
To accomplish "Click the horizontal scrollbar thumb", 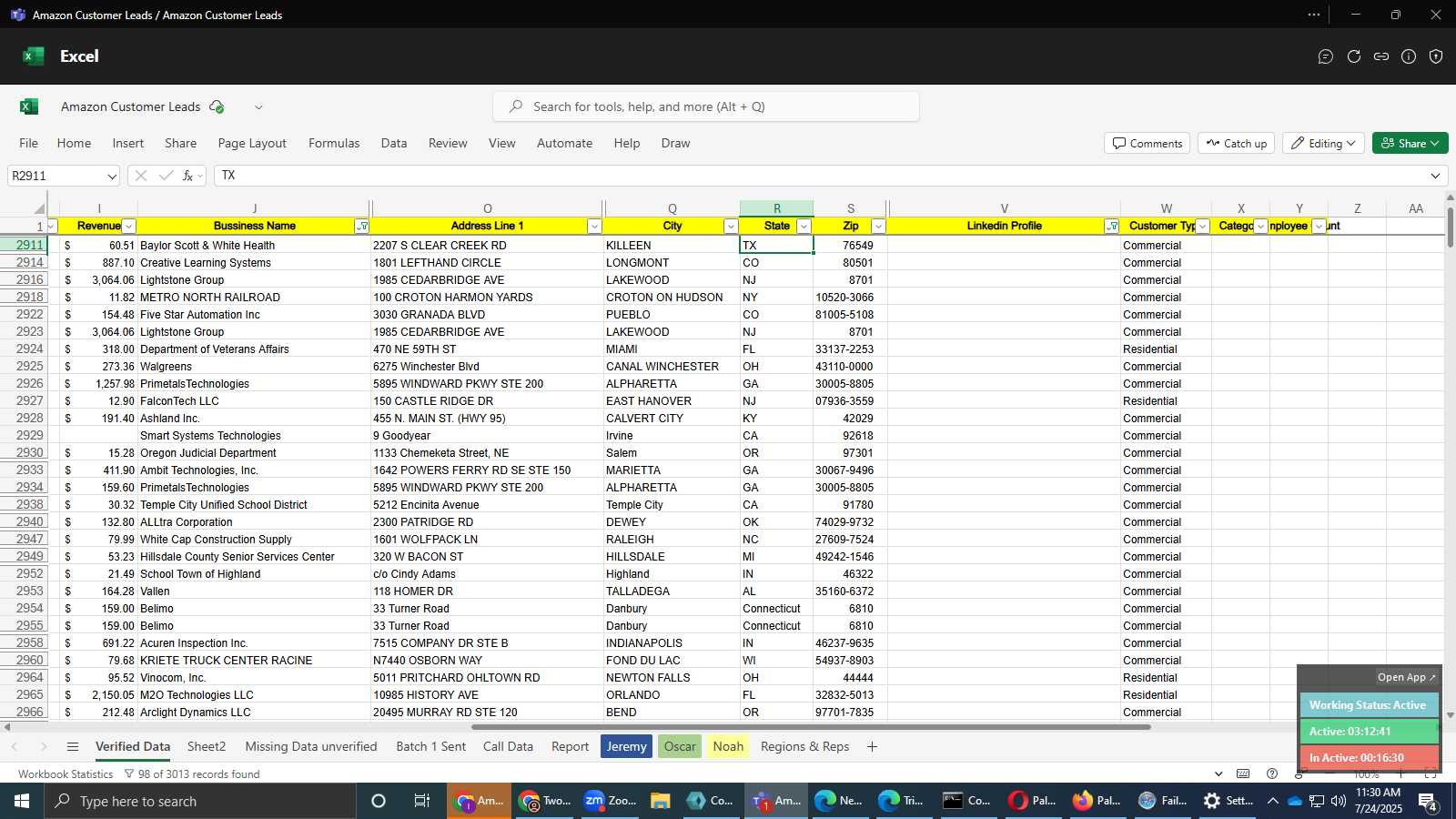I will [811, 727].
